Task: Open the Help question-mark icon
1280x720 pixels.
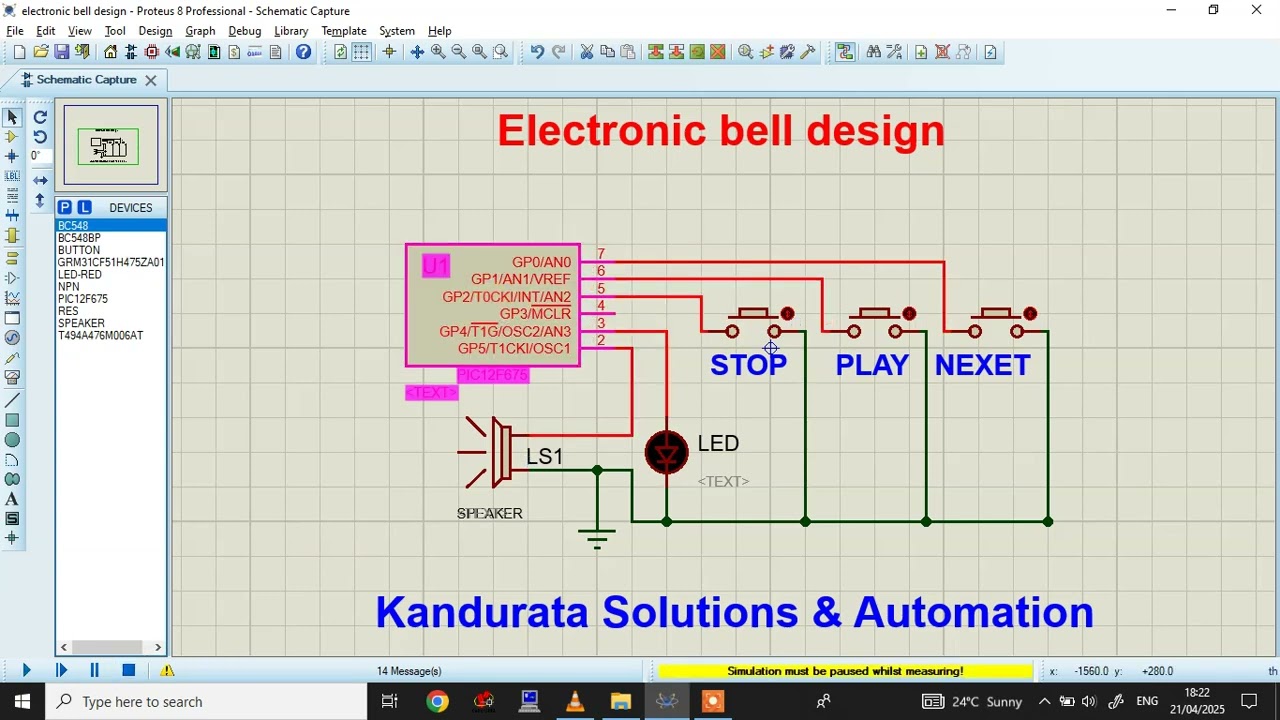Action: pos(303,52)
